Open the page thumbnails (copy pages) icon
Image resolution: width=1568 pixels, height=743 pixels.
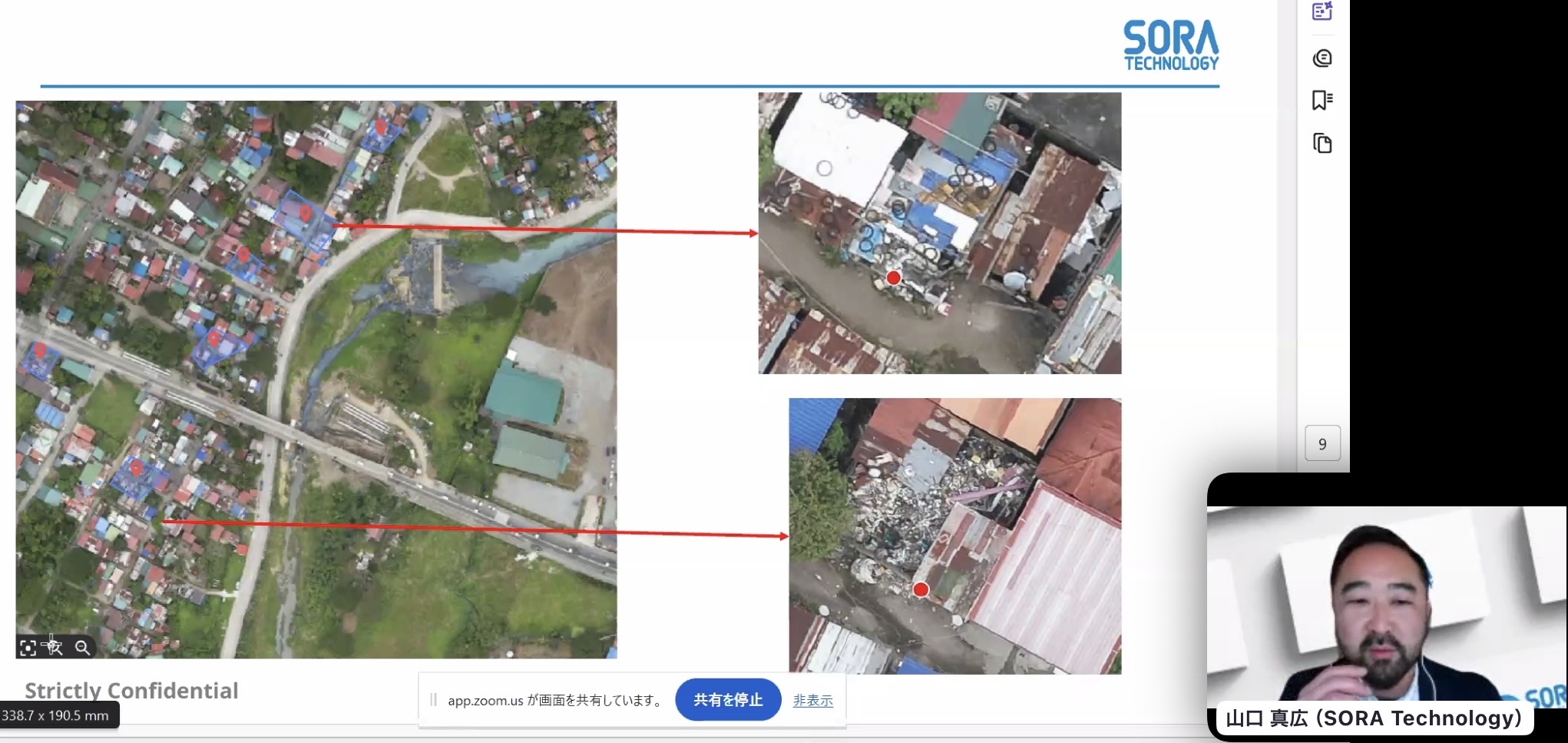click(x=1322, y=144)
